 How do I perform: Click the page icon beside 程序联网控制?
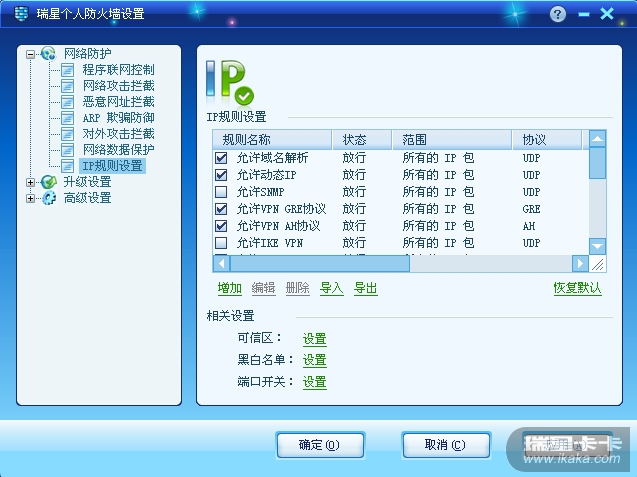pos(67,70)
